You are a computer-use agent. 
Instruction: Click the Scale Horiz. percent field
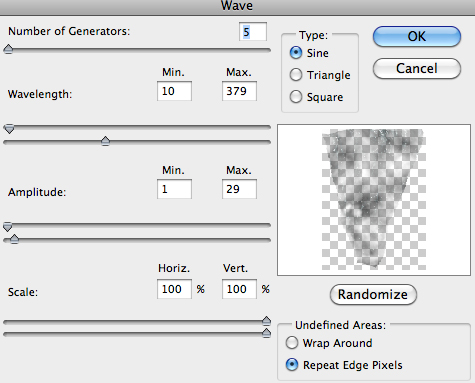click(174, 289)
